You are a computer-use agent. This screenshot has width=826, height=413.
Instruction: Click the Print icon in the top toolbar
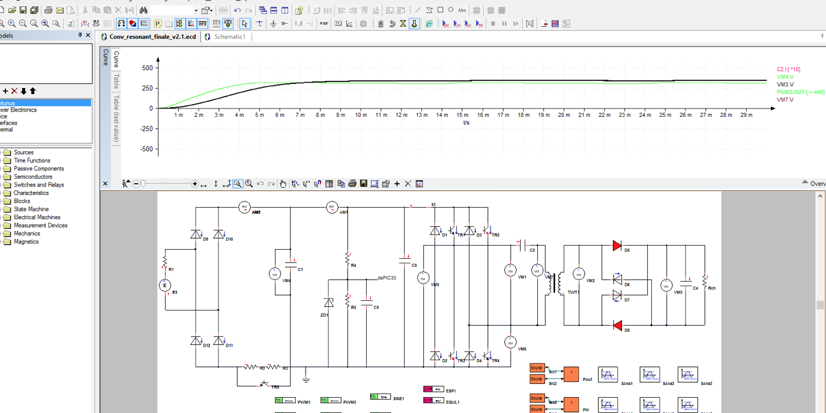[47, 10]
